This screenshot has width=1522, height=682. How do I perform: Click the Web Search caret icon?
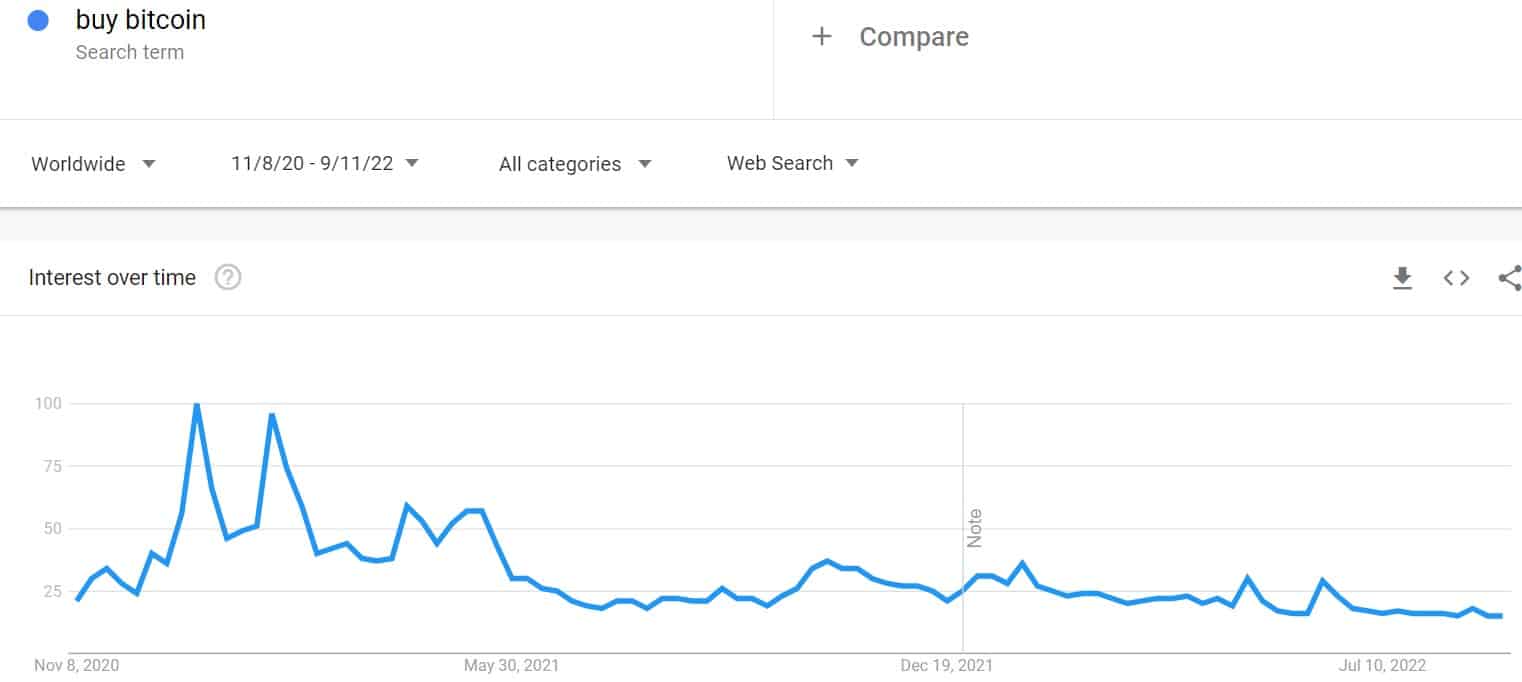852,163
